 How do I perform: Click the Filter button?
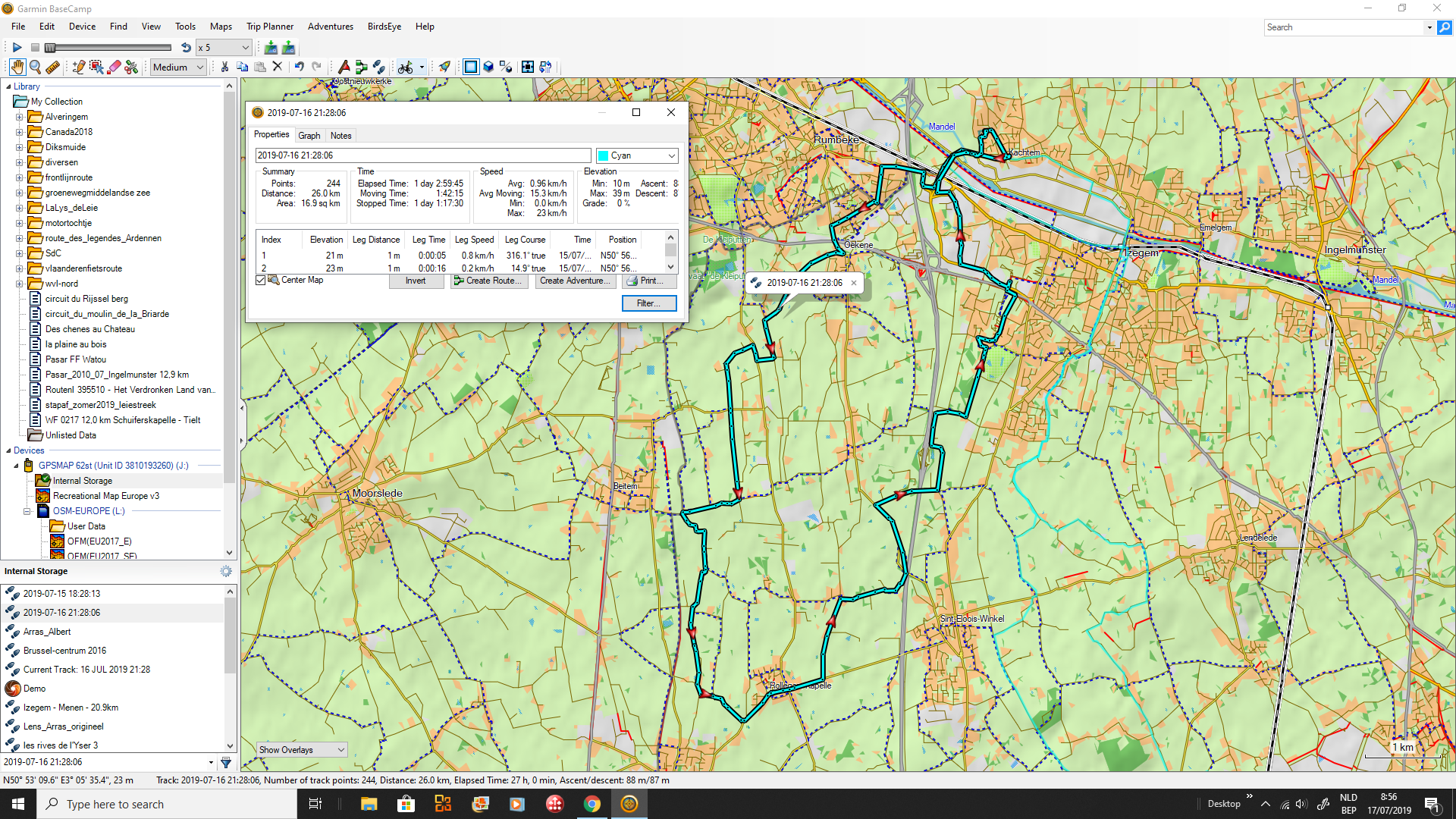649,303
